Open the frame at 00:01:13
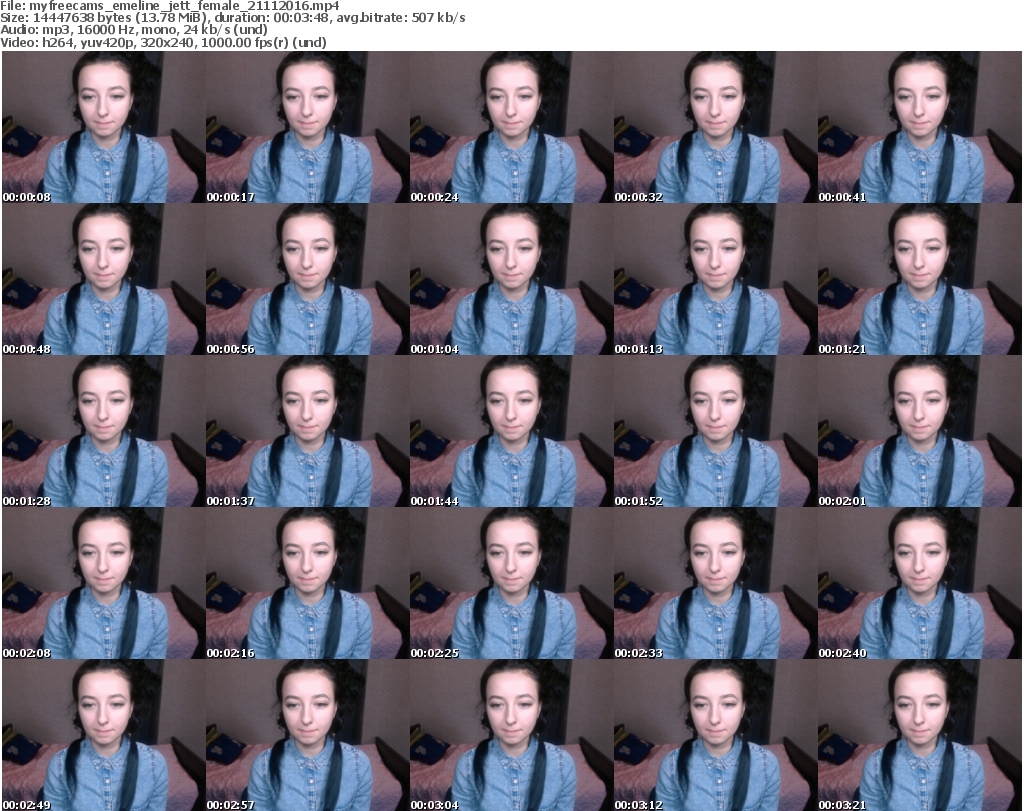Viewport: 1024px width, 811px height. tap(715, 279)
